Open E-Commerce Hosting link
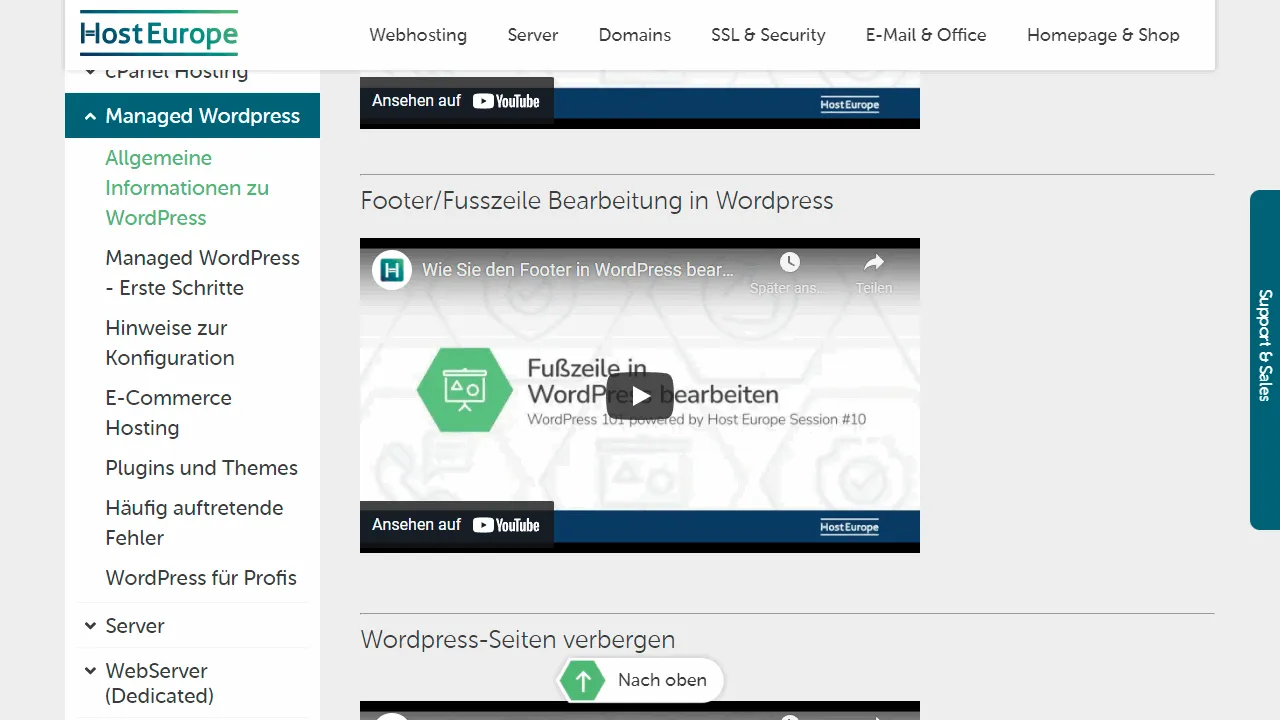 click(x=169, y=413)
